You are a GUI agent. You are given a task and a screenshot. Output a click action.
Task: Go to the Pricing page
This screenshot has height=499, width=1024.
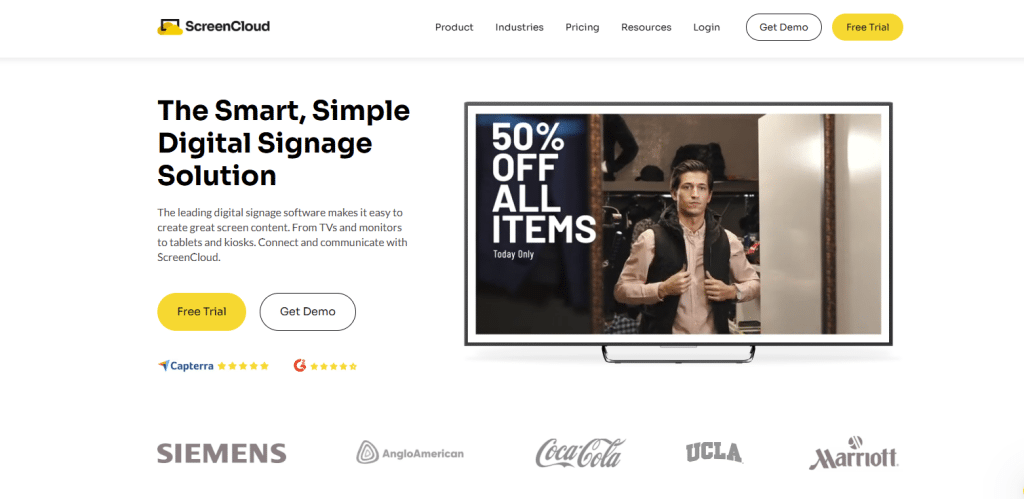582,27
